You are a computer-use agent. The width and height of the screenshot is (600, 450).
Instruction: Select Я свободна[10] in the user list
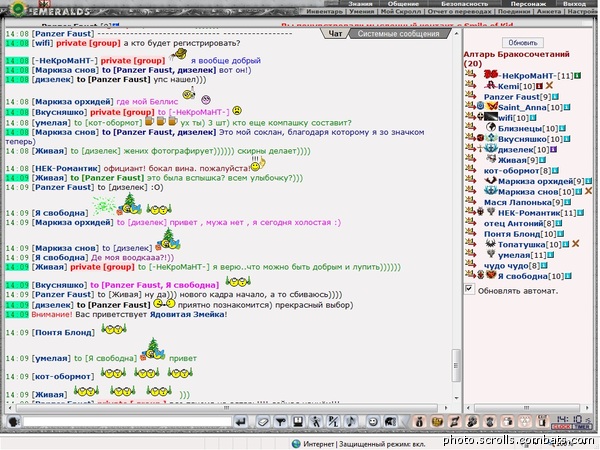pos(530,276)
